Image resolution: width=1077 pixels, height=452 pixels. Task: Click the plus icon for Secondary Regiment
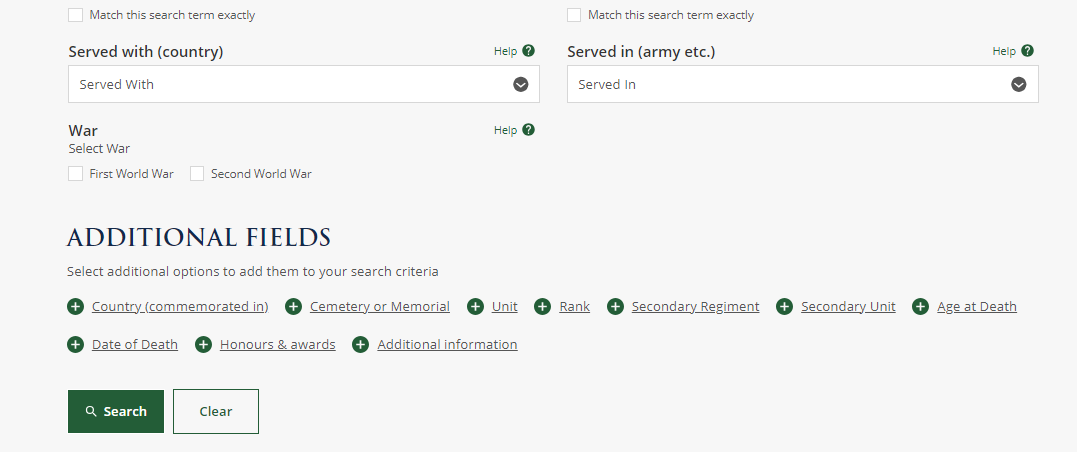[615, 307]
